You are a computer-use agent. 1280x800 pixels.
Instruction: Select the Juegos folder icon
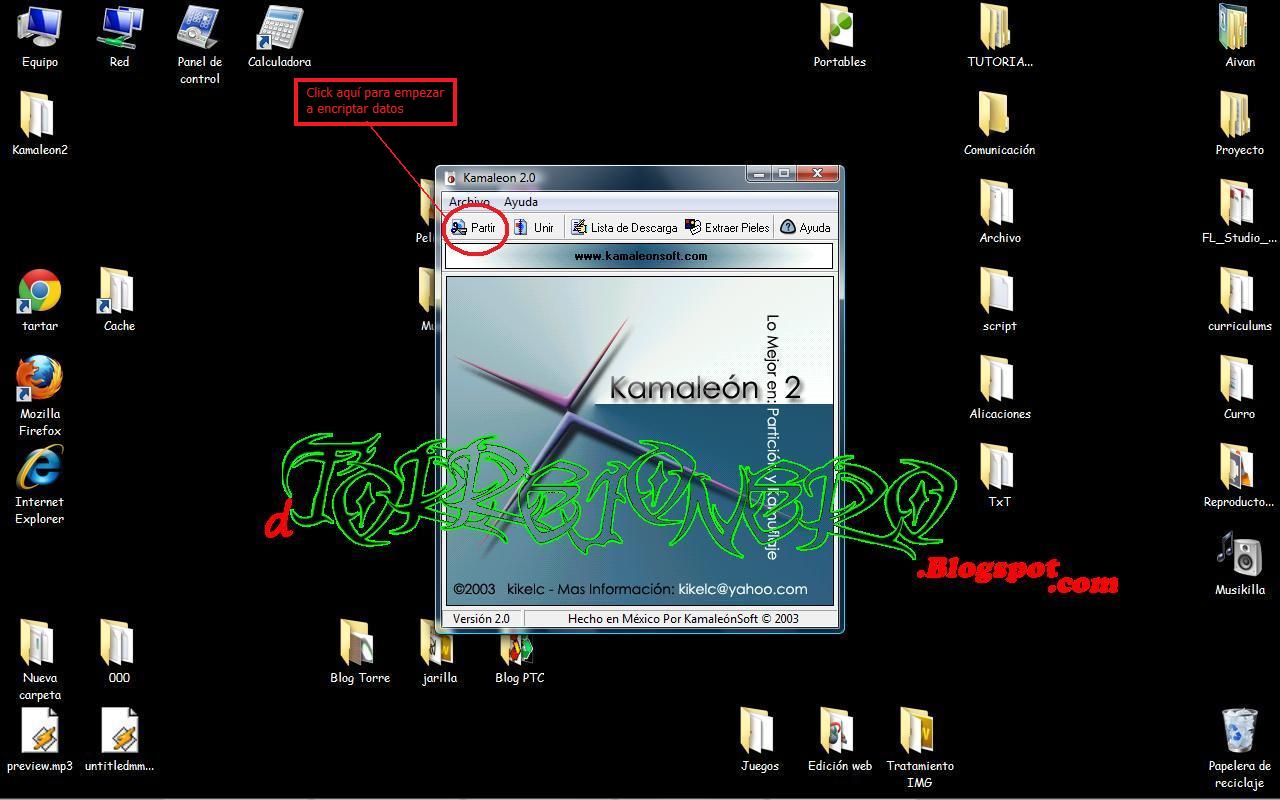[x=760, y=741]
